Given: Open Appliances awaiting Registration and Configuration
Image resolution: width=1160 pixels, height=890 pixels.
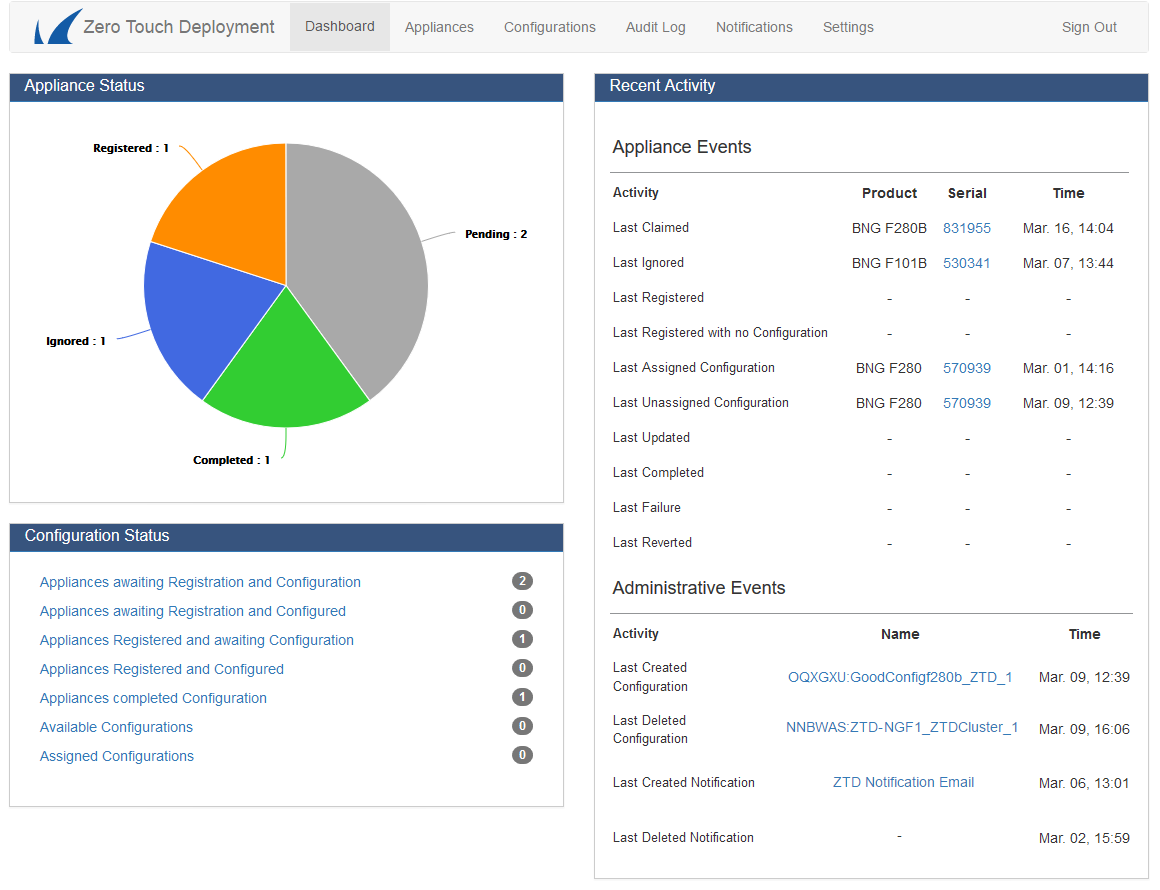Looking at the screenshot, I should [200, 582].
